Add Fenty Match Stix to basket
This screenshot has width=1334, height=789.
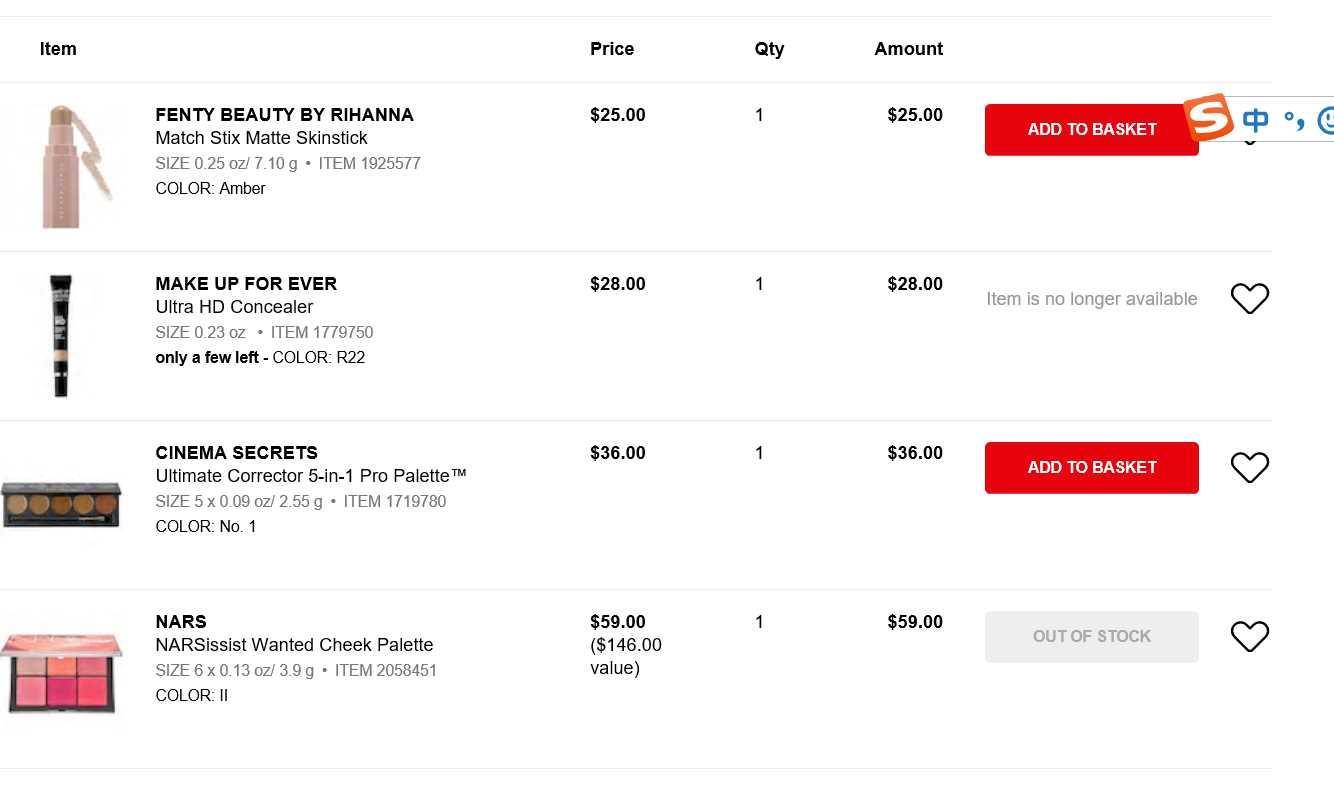click(1090, 130)
